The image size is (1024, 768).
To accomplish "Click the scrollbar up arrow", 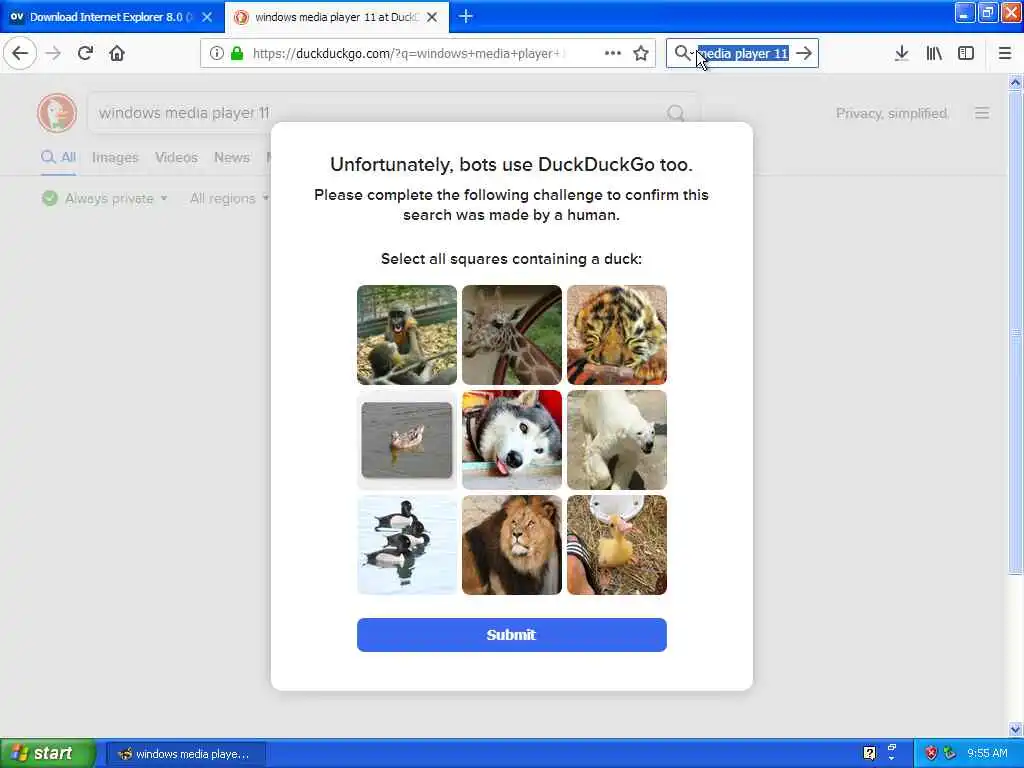I will point(1016,82).
